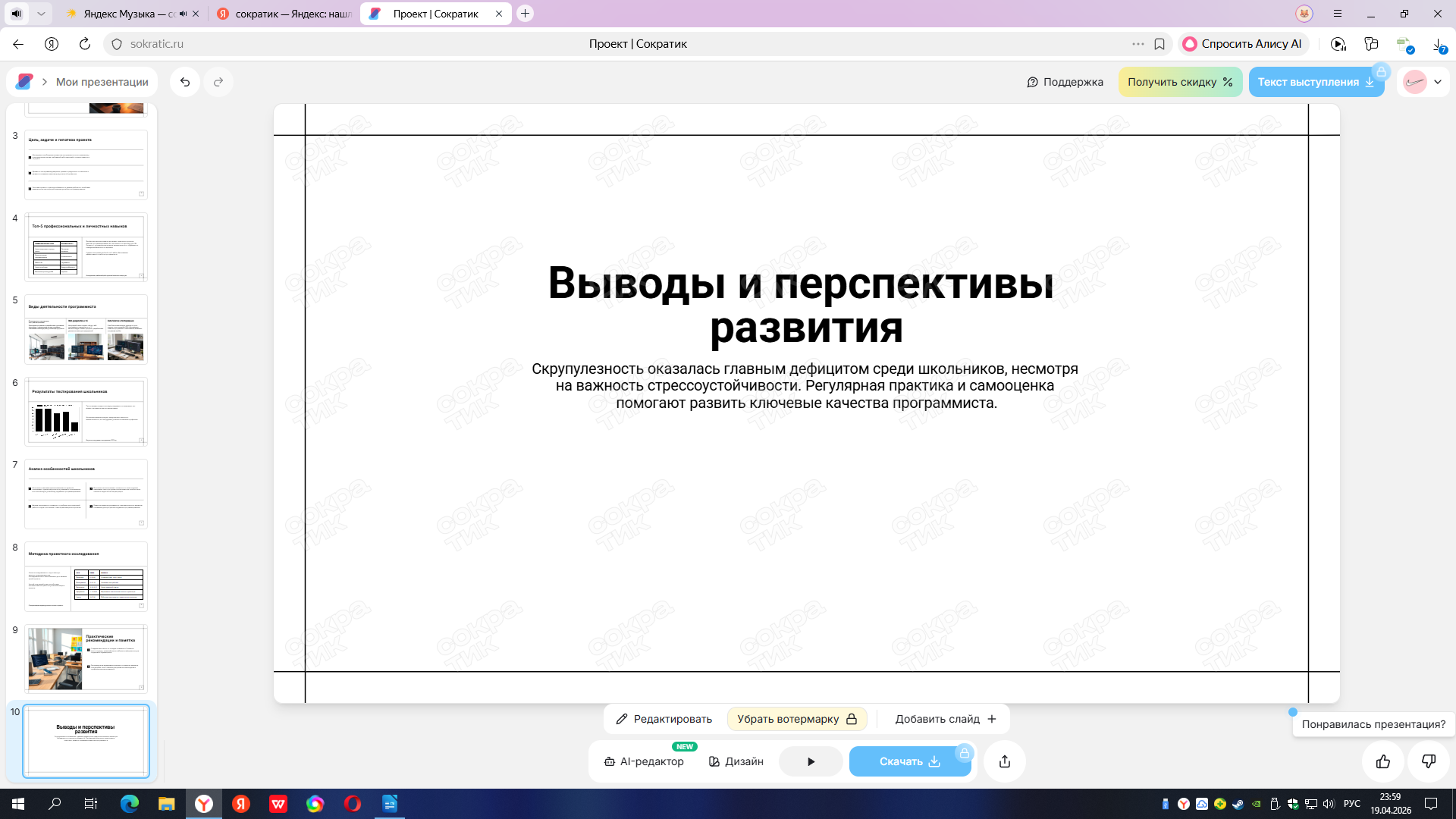Open WPS Office from taskbar
Image resolution: width=1456 pixels, height=819 pixels.
[x=278, y=804]
